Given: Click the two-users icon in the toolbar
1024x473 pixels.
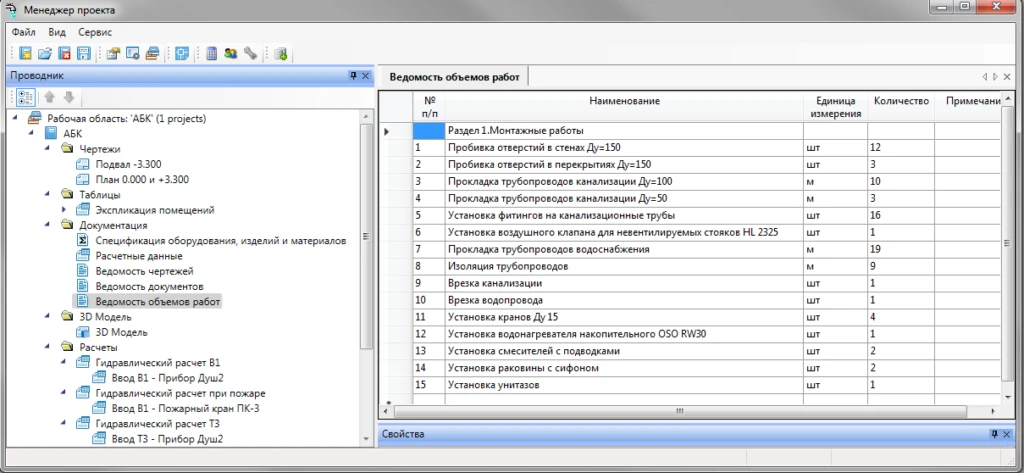Looking at the screenshot, I should 231,53.
